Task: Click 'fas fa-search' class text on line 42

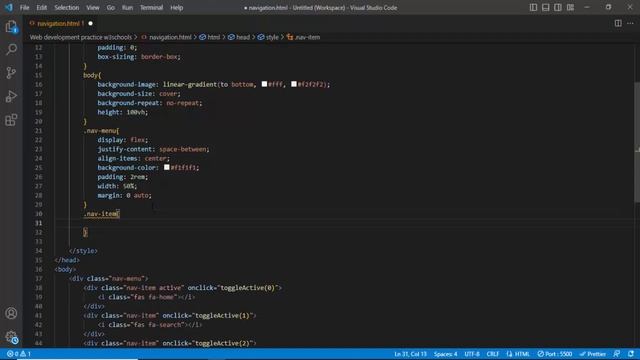Action: pos(157,325)
